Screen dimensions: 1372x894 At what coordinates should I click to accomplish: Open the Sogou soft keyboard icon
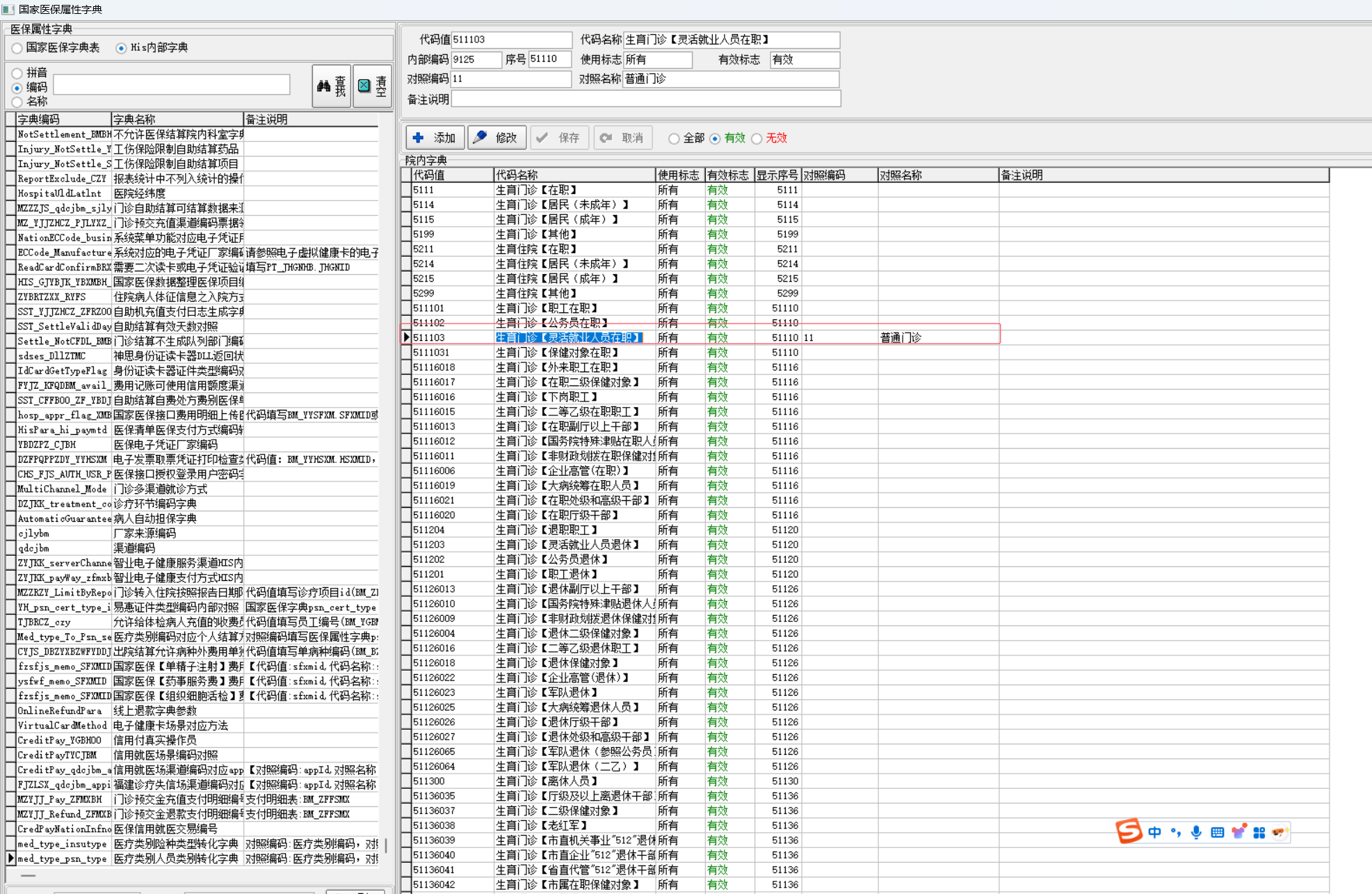(x=1217, y=833)
